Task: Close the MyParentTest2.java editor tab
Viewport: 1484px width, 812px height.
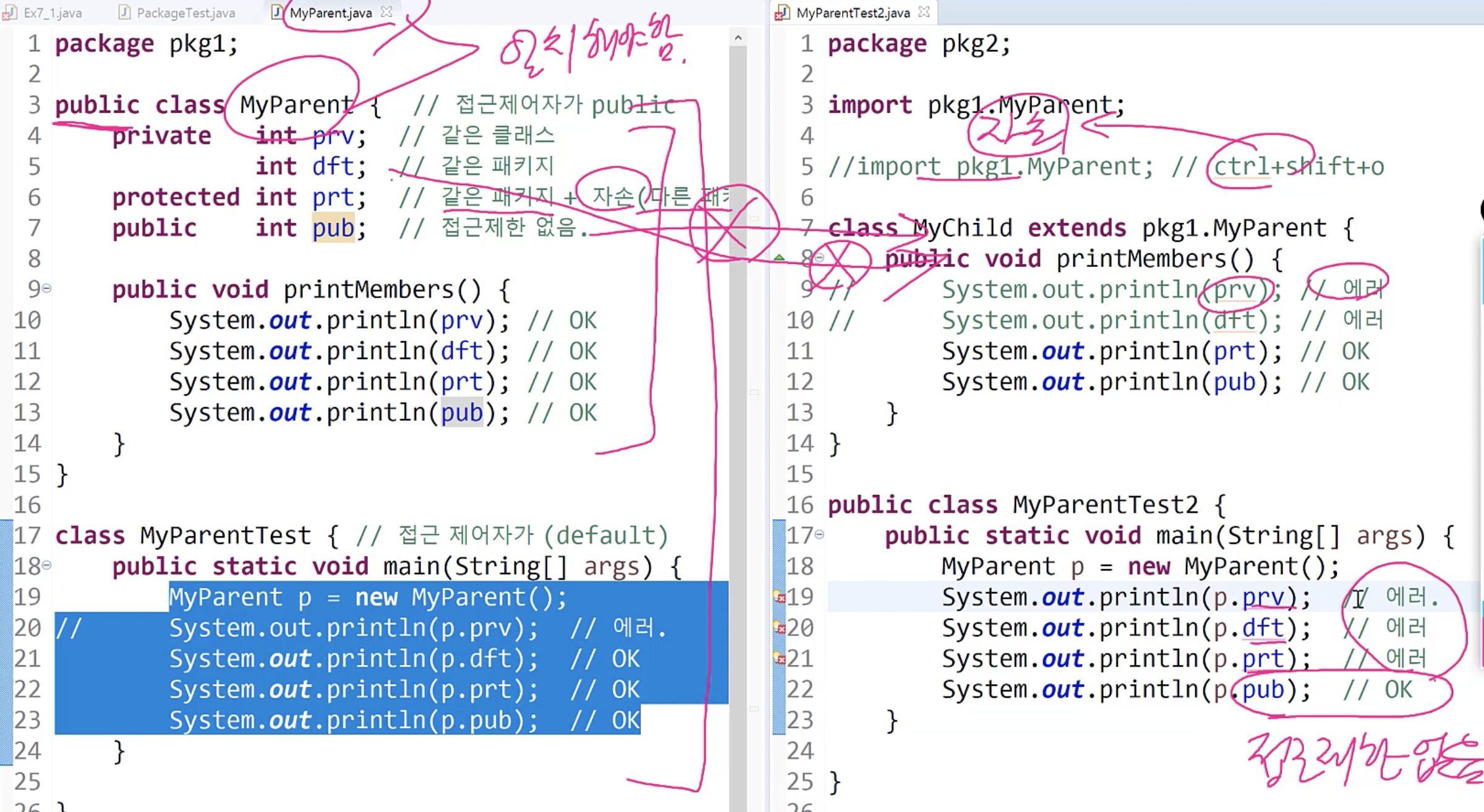Action: tap(924, 12)
